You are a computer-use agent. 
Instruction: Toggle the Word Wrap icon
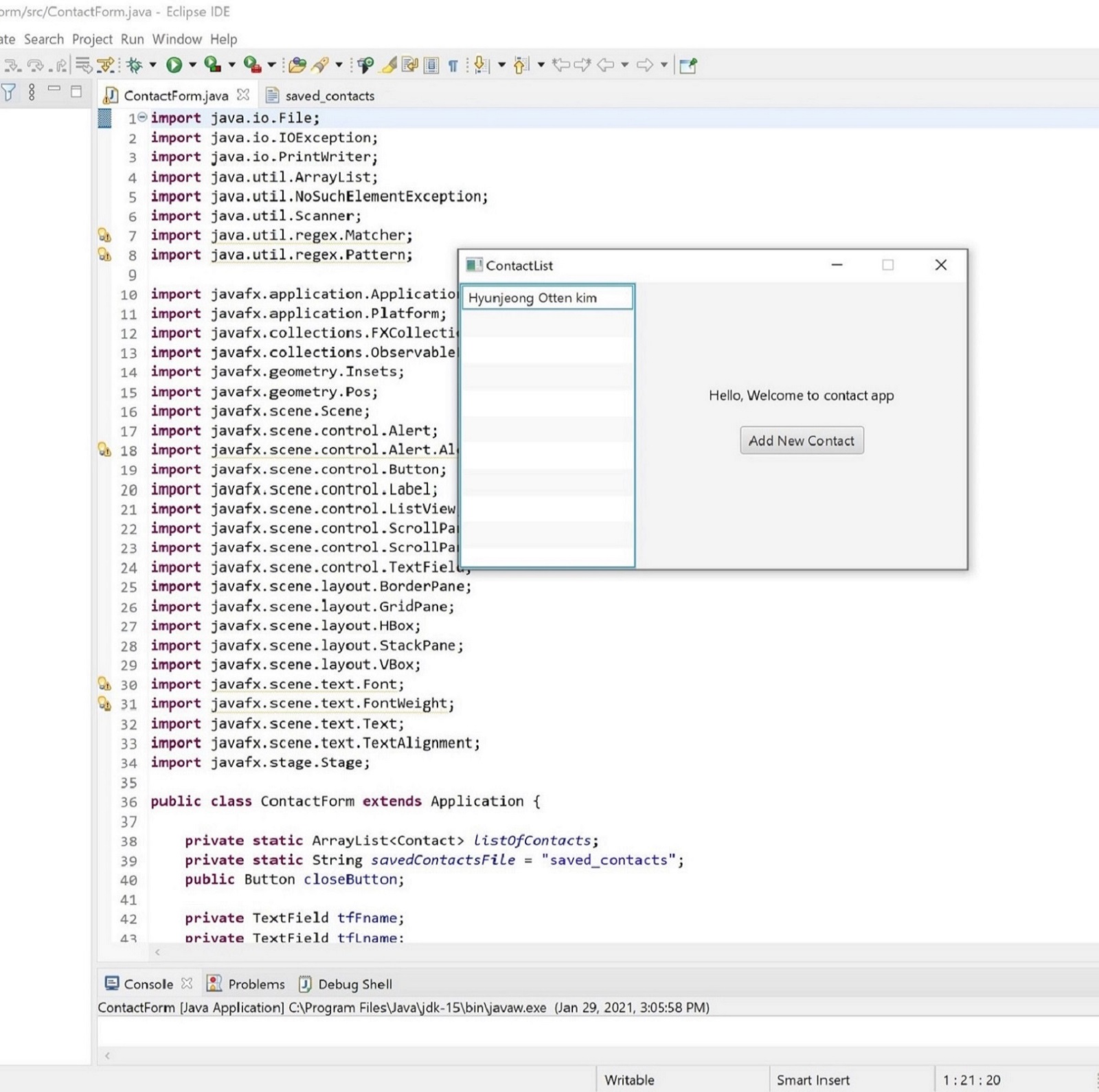point(410,65)
